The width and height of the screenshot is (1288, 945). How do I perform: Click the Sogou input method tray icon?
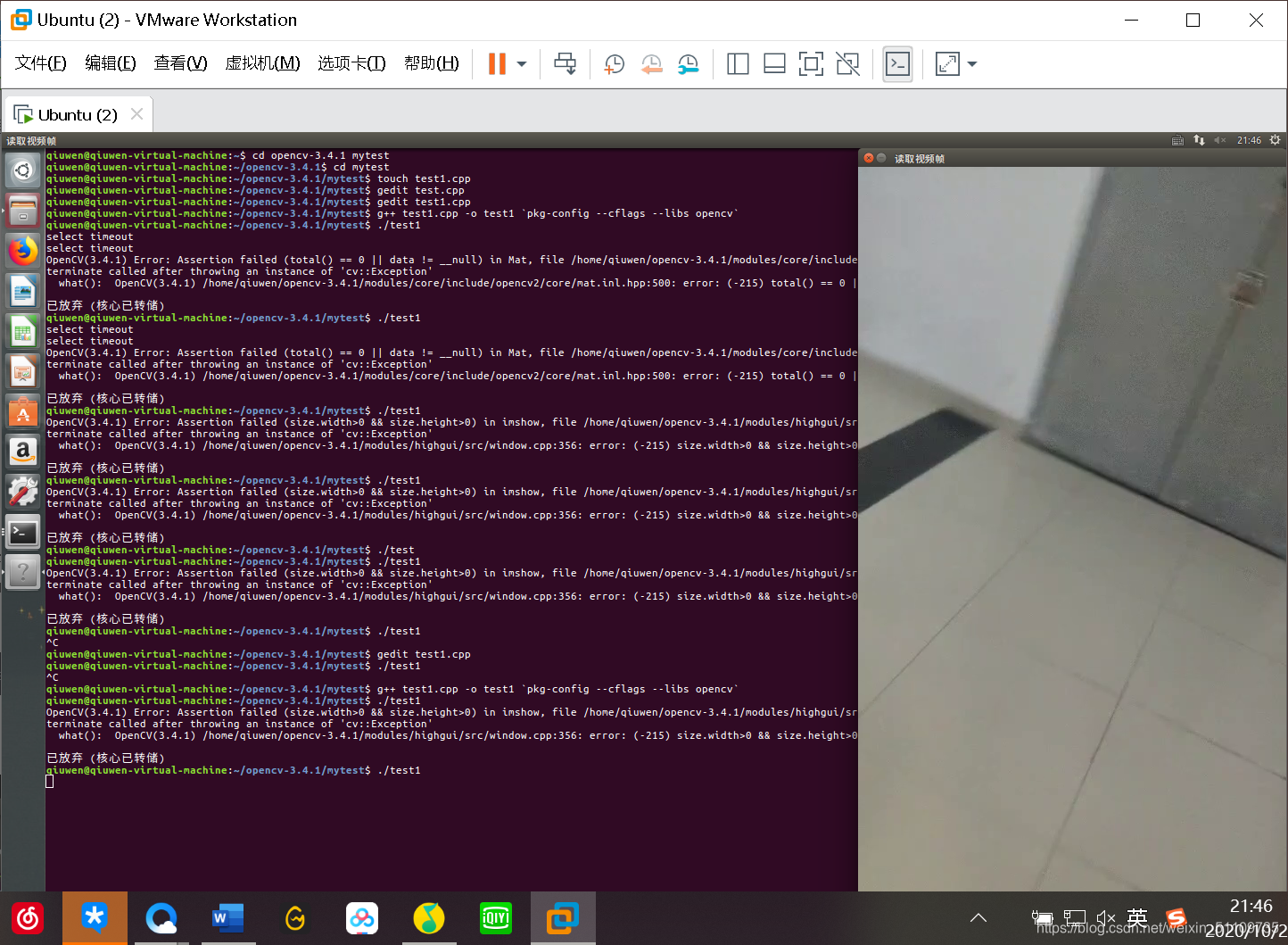[x=1177, y=917]
